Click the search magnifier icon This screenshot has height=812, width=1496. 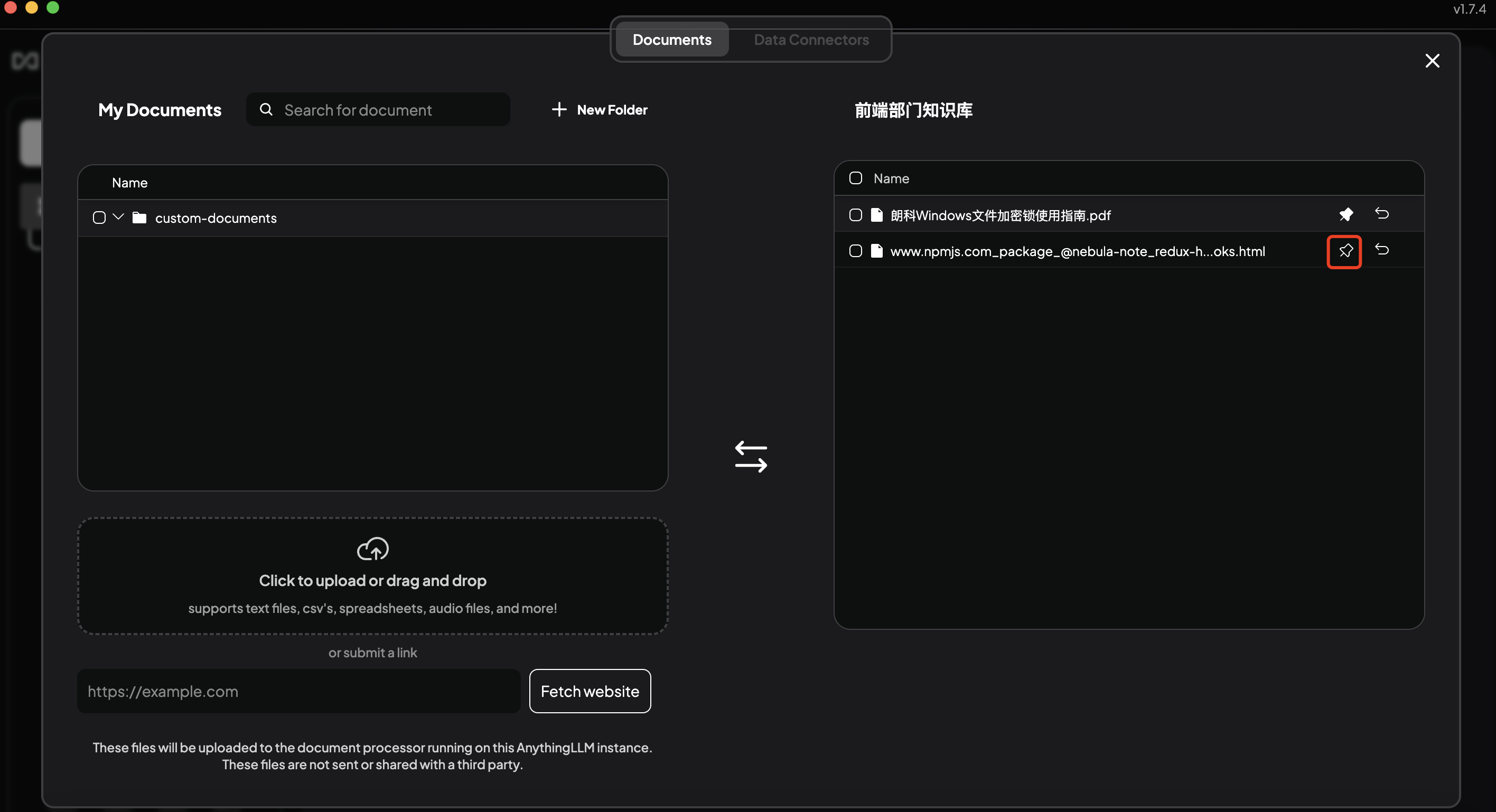pyautogui.click(x=266, y=109)
